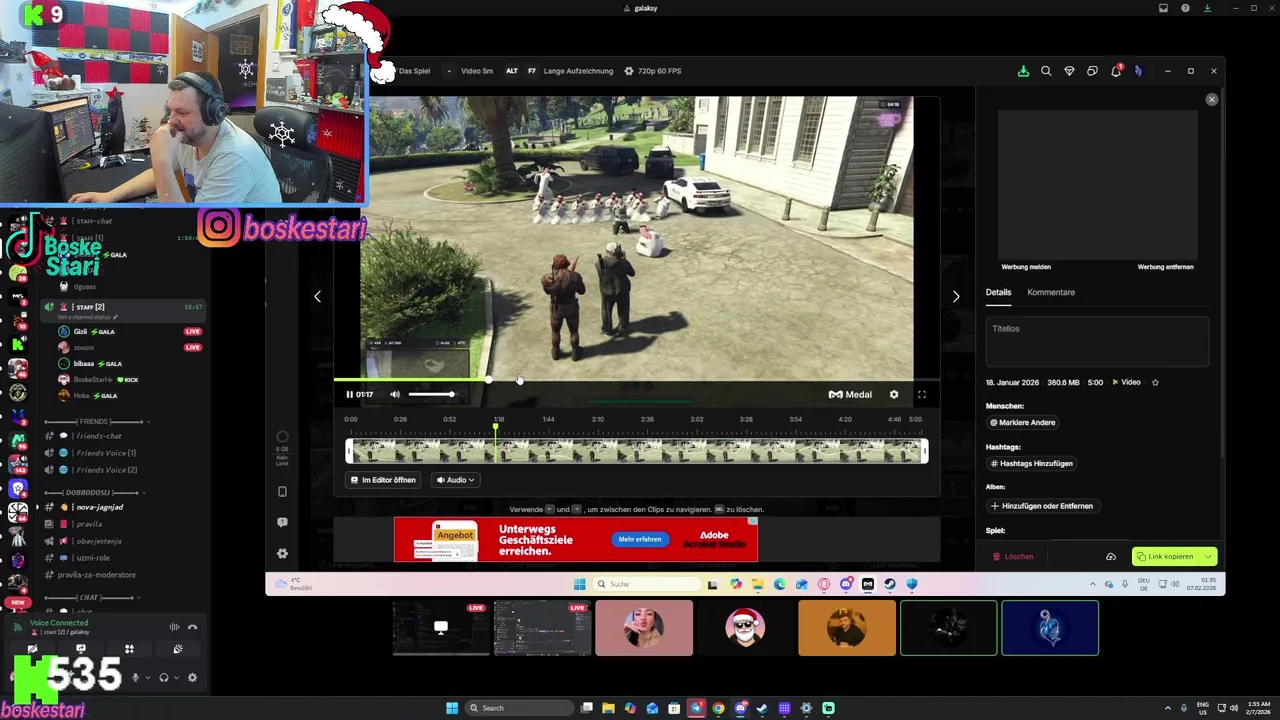The height and width of the screenshot is (720, 1280).
Task: Pause the clip playback
Action: click(349, 394)
